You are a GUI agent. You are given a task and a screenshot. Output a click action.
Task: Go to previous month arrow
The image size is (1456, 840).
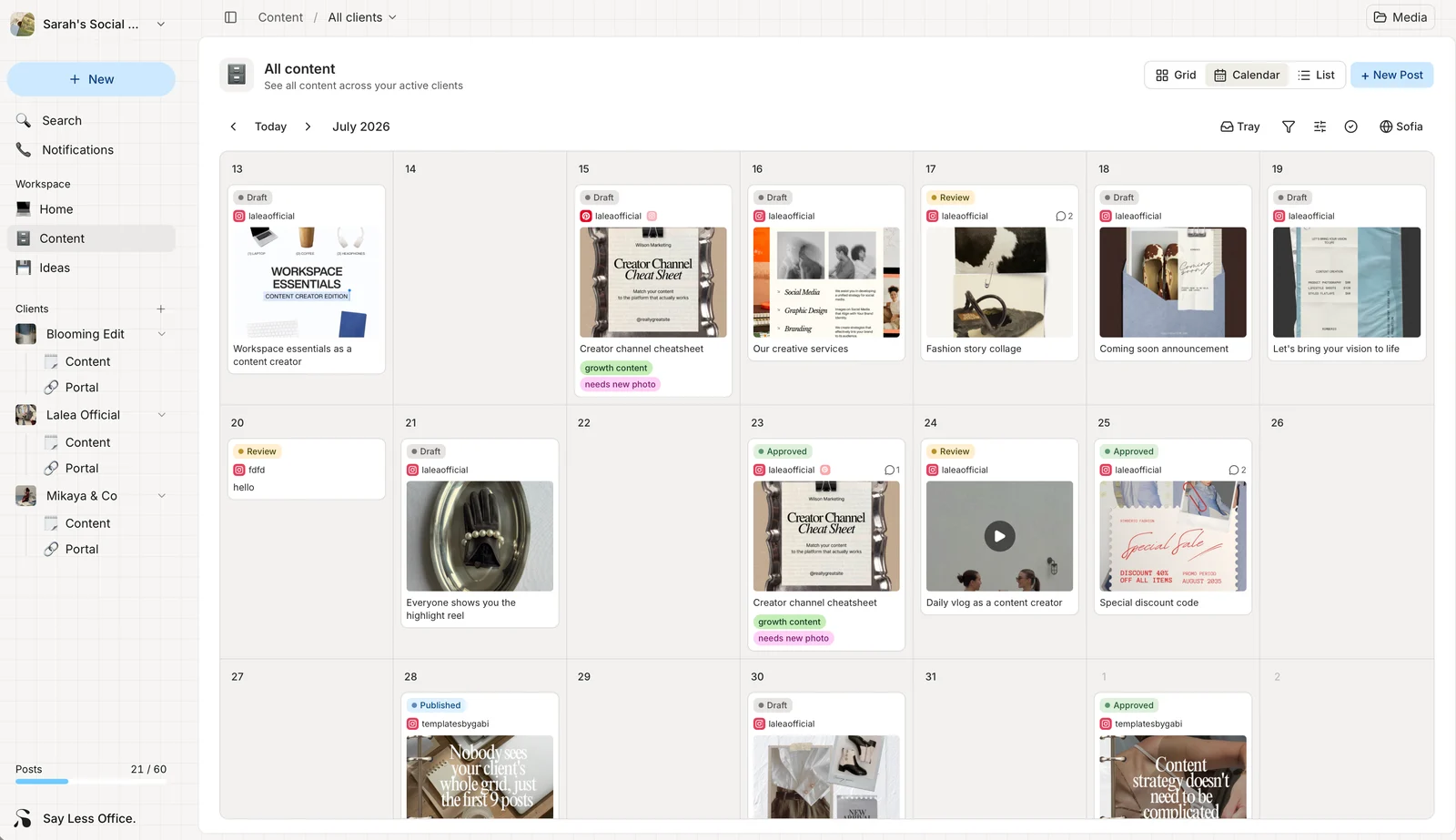tap(233, 127)
